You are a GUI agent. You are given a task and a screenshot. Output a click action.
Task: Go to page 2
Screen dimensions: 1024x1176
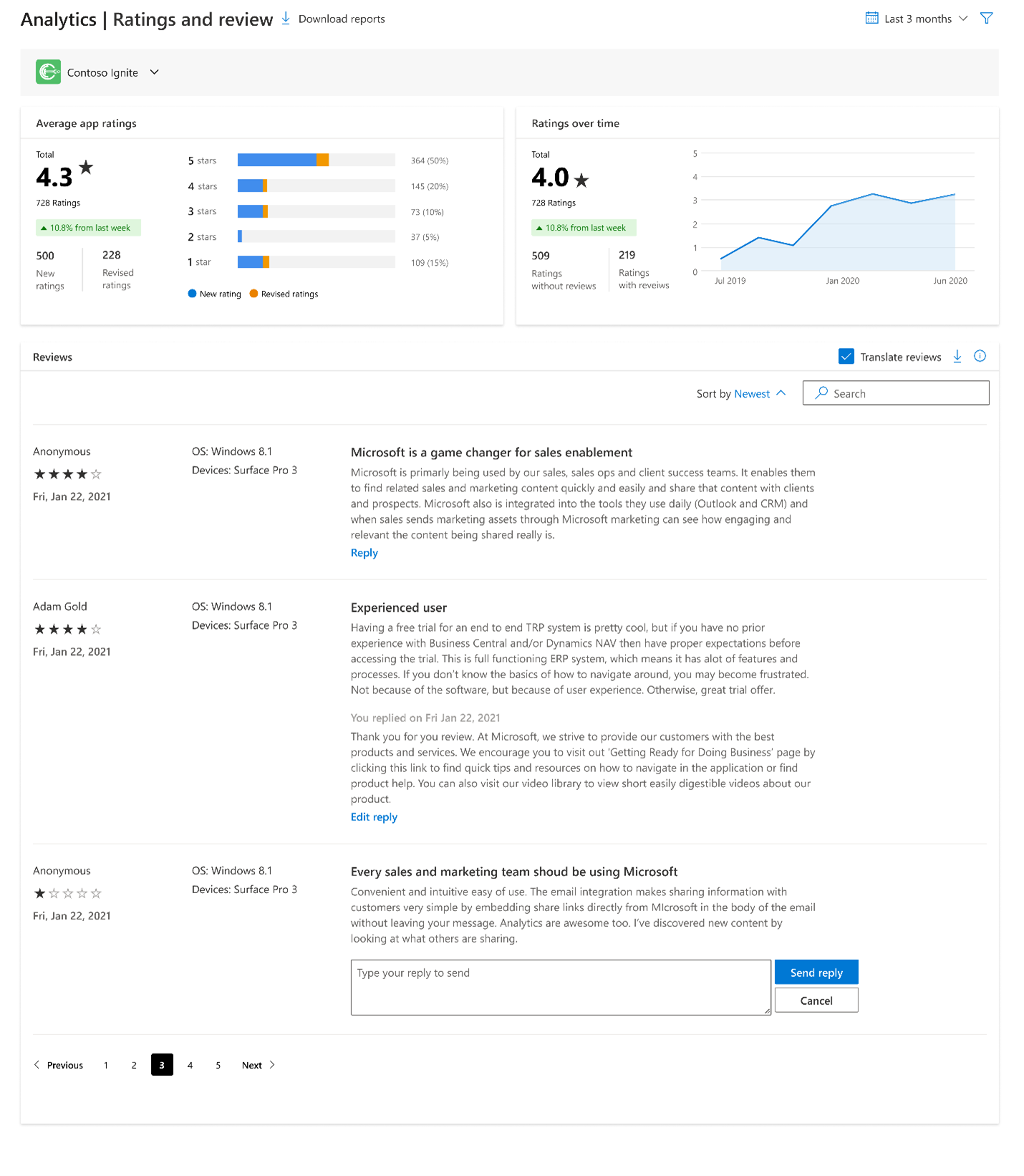pyautogui.click(x=134, y=1065)
